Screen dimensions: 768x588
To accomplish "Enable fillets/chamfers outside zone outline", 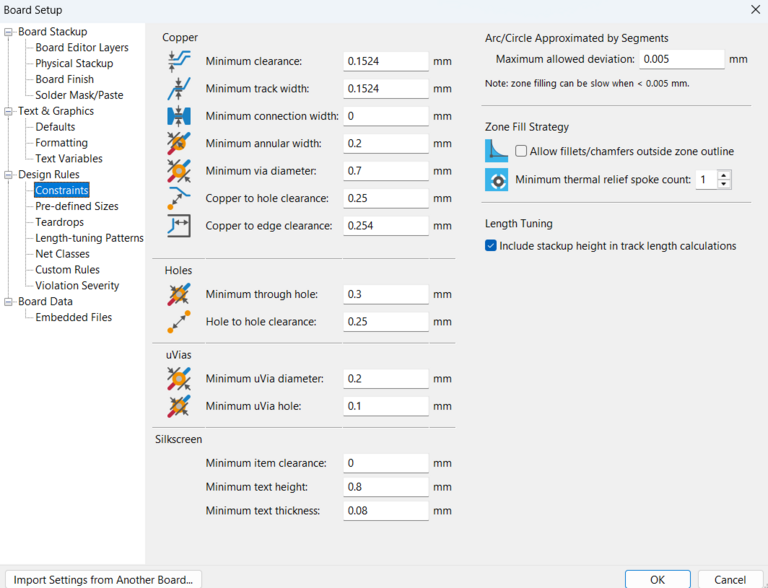I will [x=521, y=151].
